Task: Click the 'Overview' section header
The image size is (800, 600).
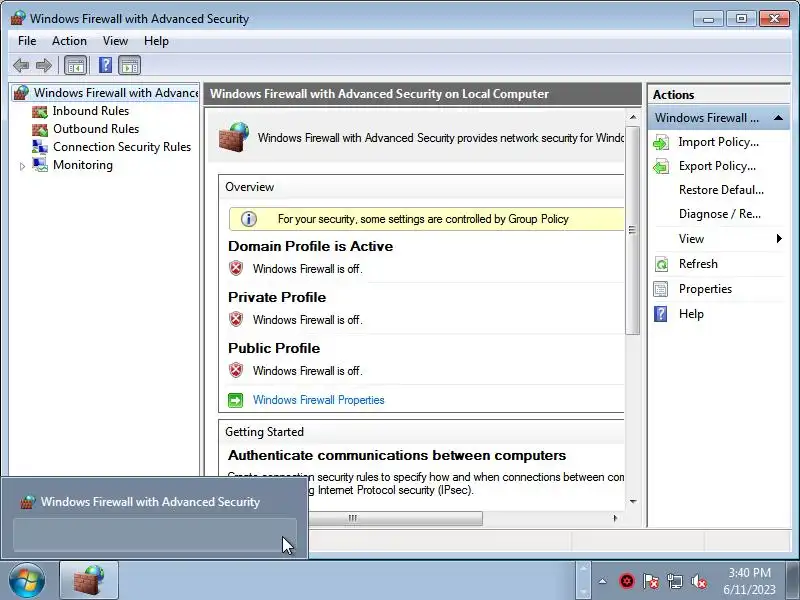Action: (x=249, y=187)
